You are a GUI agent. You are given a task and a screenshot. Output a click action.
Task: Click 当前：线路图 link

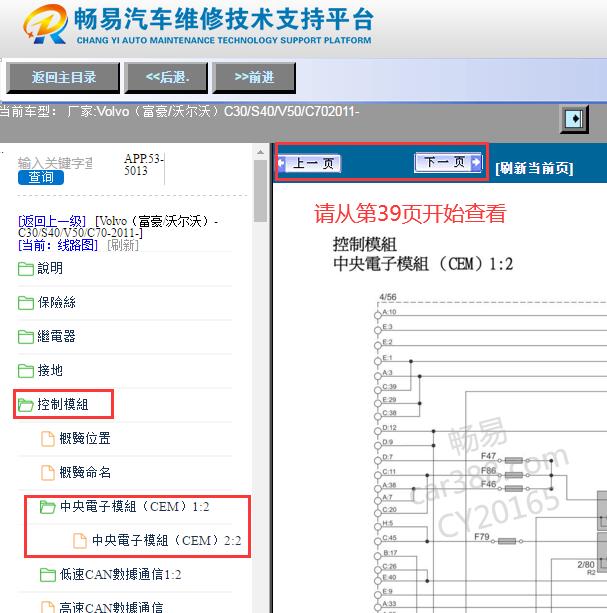tap(58, 245)
